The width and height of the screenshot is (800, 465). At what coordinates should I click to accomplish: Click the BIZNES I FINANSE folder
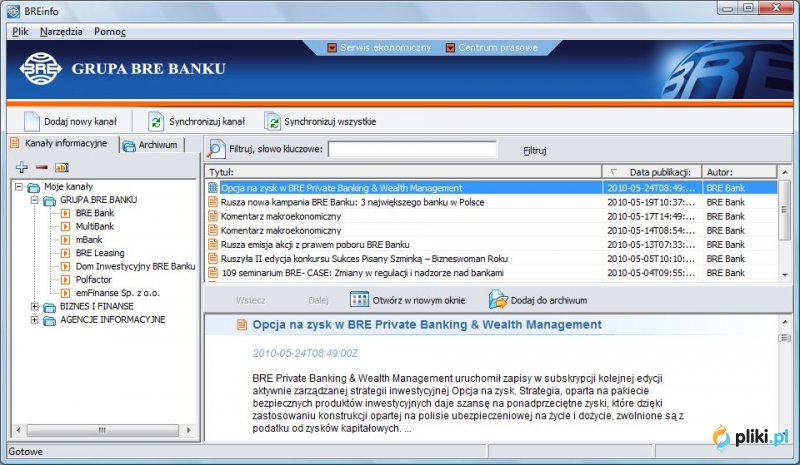click(97, 306)
